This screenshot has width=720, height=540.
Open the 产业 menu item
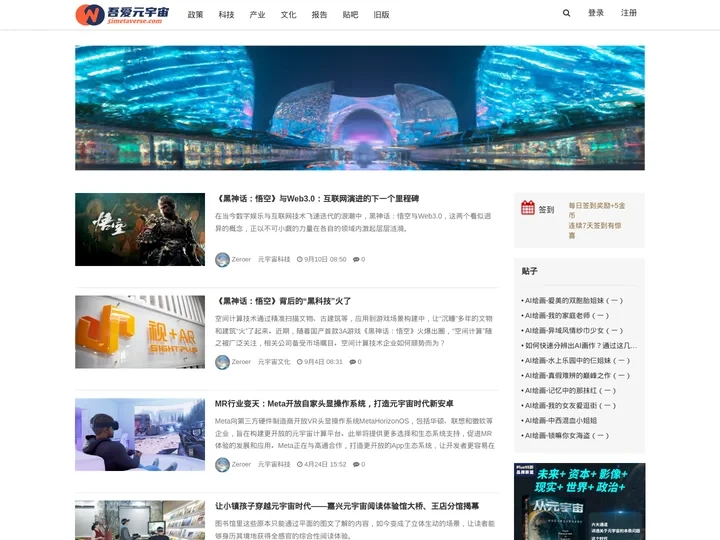pyautogui.click(x=257, y=15)
